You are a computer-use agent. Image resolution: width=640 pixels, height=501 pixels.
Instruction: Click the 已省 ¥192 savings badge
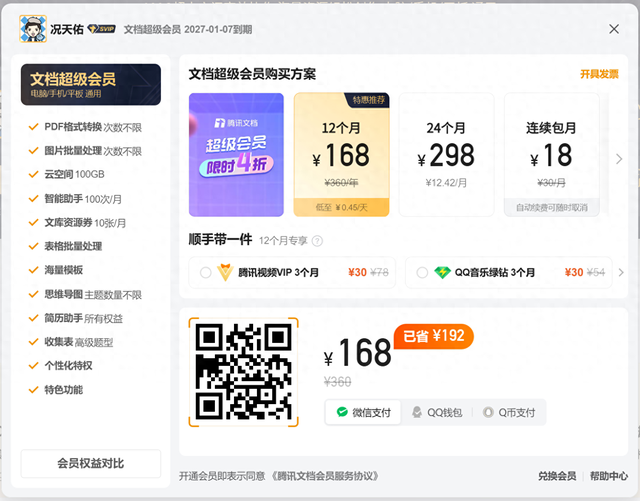point(433,336)
